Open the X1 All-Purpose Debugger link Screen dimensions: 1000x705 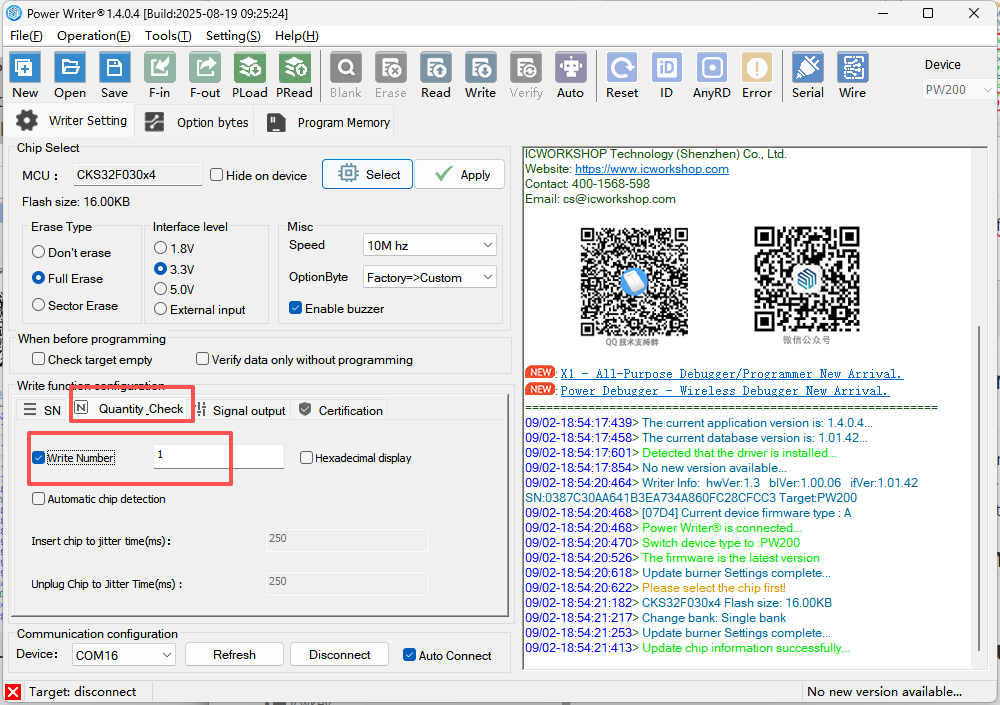coord(732,374)
